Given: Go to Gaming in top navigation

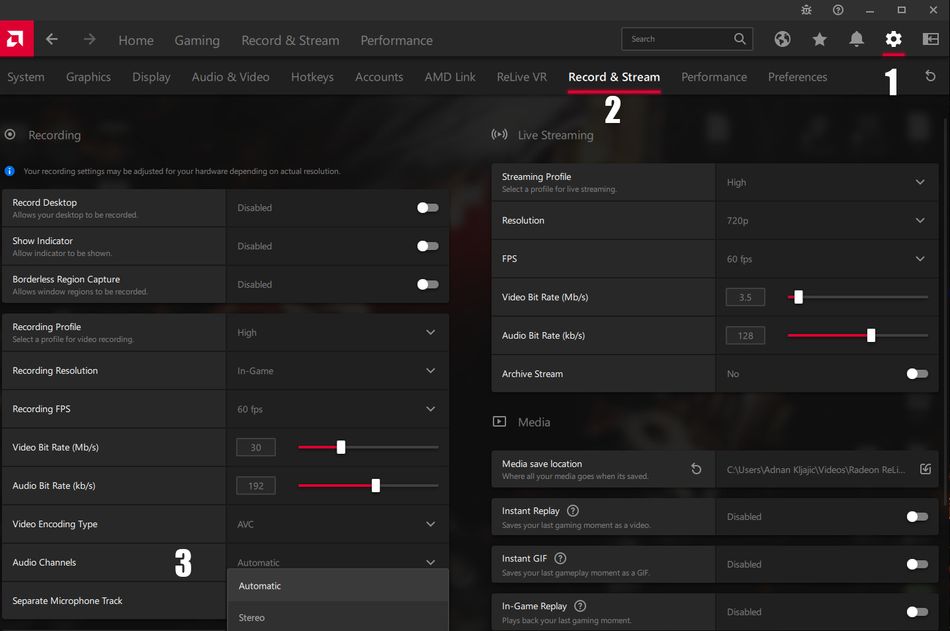Looking at the screenshot, I should (x=197, y=40).
